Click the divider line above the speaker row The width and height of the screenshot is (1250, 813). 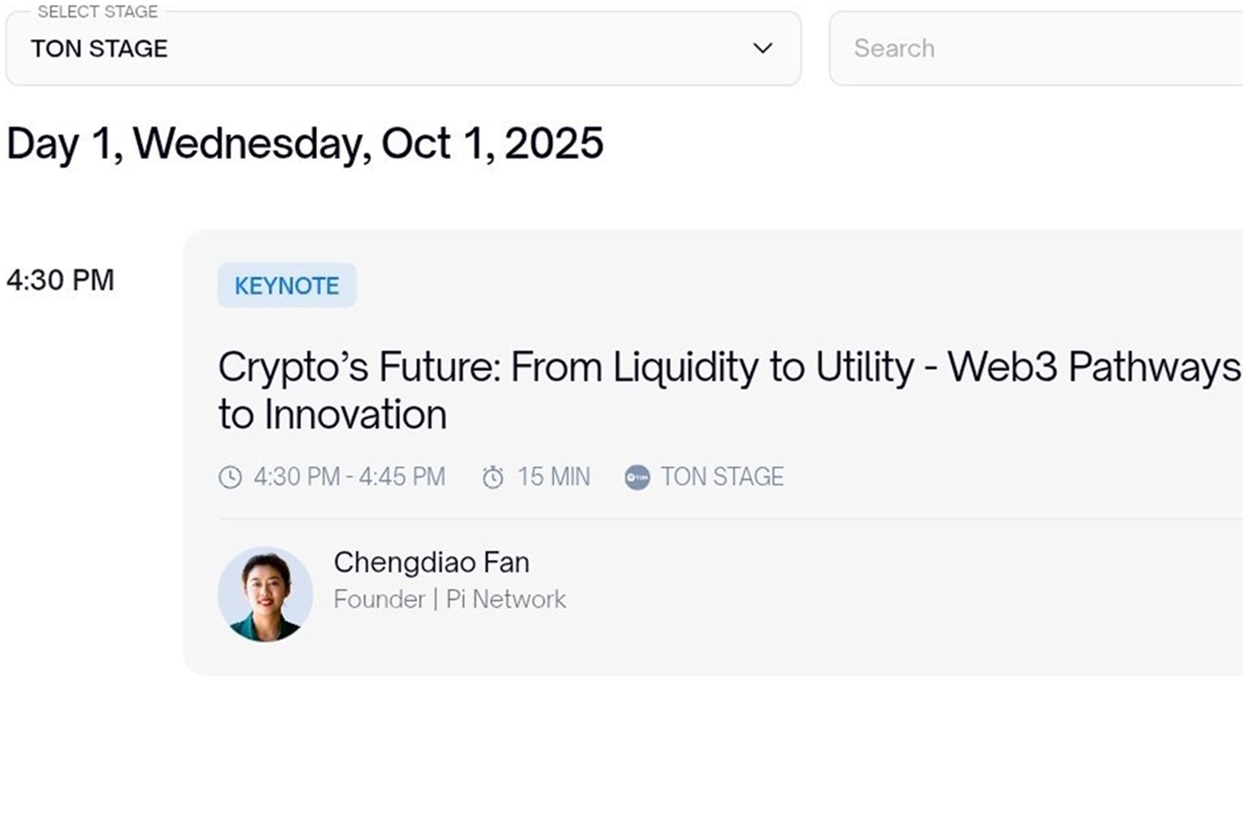click(730, 519)
